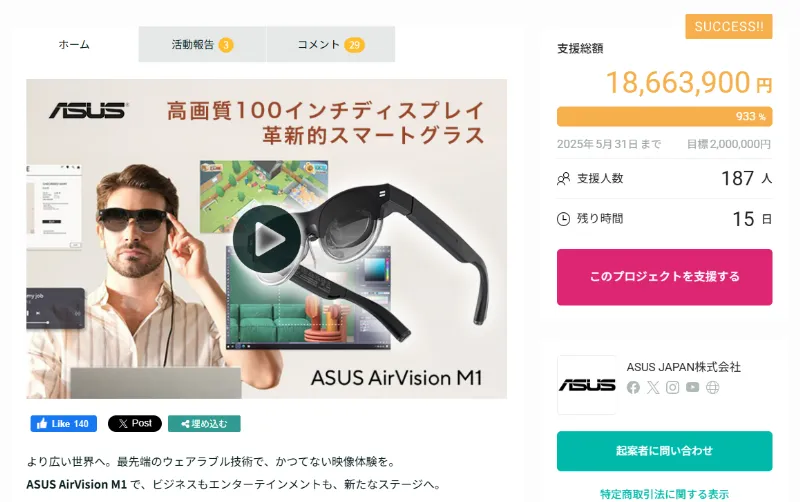Click the SUCCESS!! badge
The image size is (800, 502).
click(x=729, y=27)
